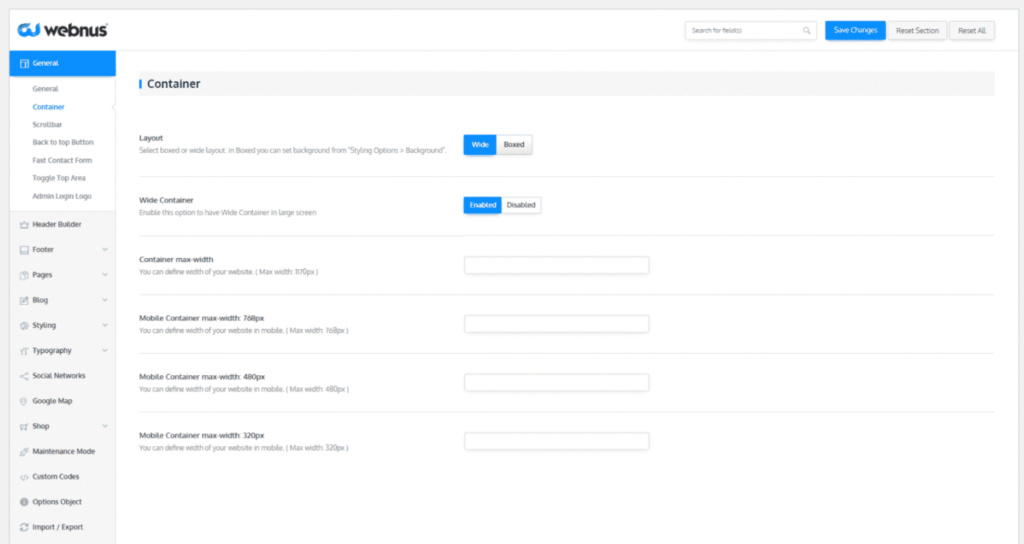Click the Footer icon in sidebar
The height and width of the screenshot is (544, 1024).
[x=24, y=250]
